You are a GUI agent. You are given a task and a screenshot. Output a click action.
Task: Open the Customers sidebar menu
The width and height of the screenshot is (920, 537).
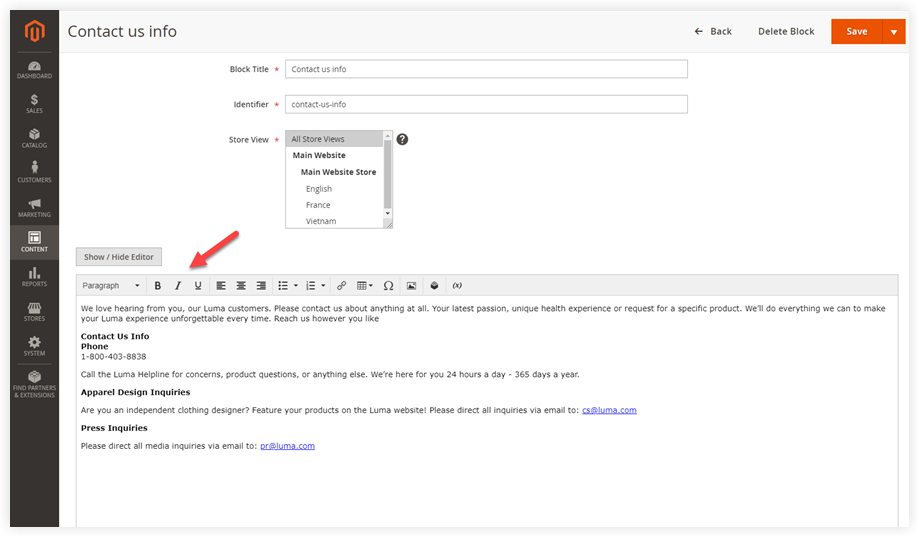[x=34, y=173]
